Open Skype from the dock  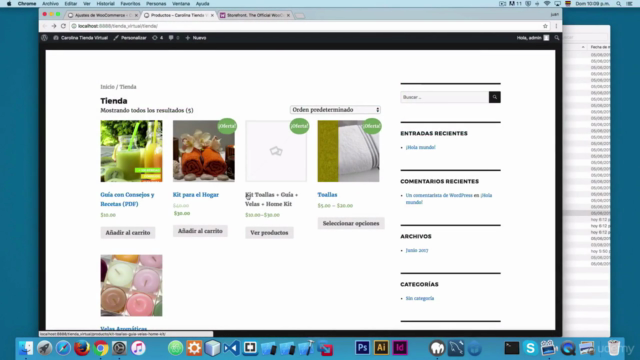point(530,348)
